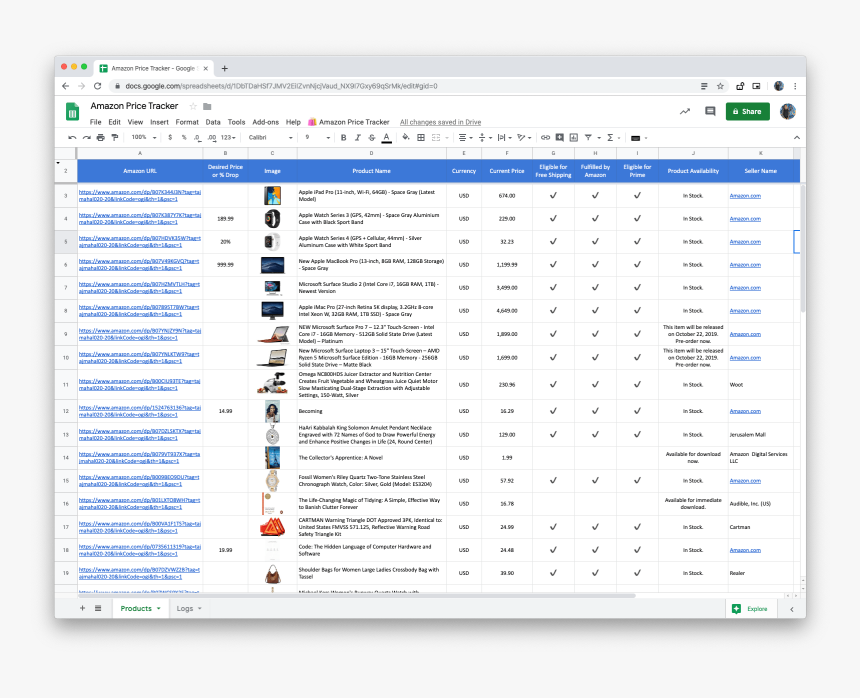The image size is (860, 698).
Task: Bookmark this page with the star icon
Action: pyautogui.click(x=720, y=86)
